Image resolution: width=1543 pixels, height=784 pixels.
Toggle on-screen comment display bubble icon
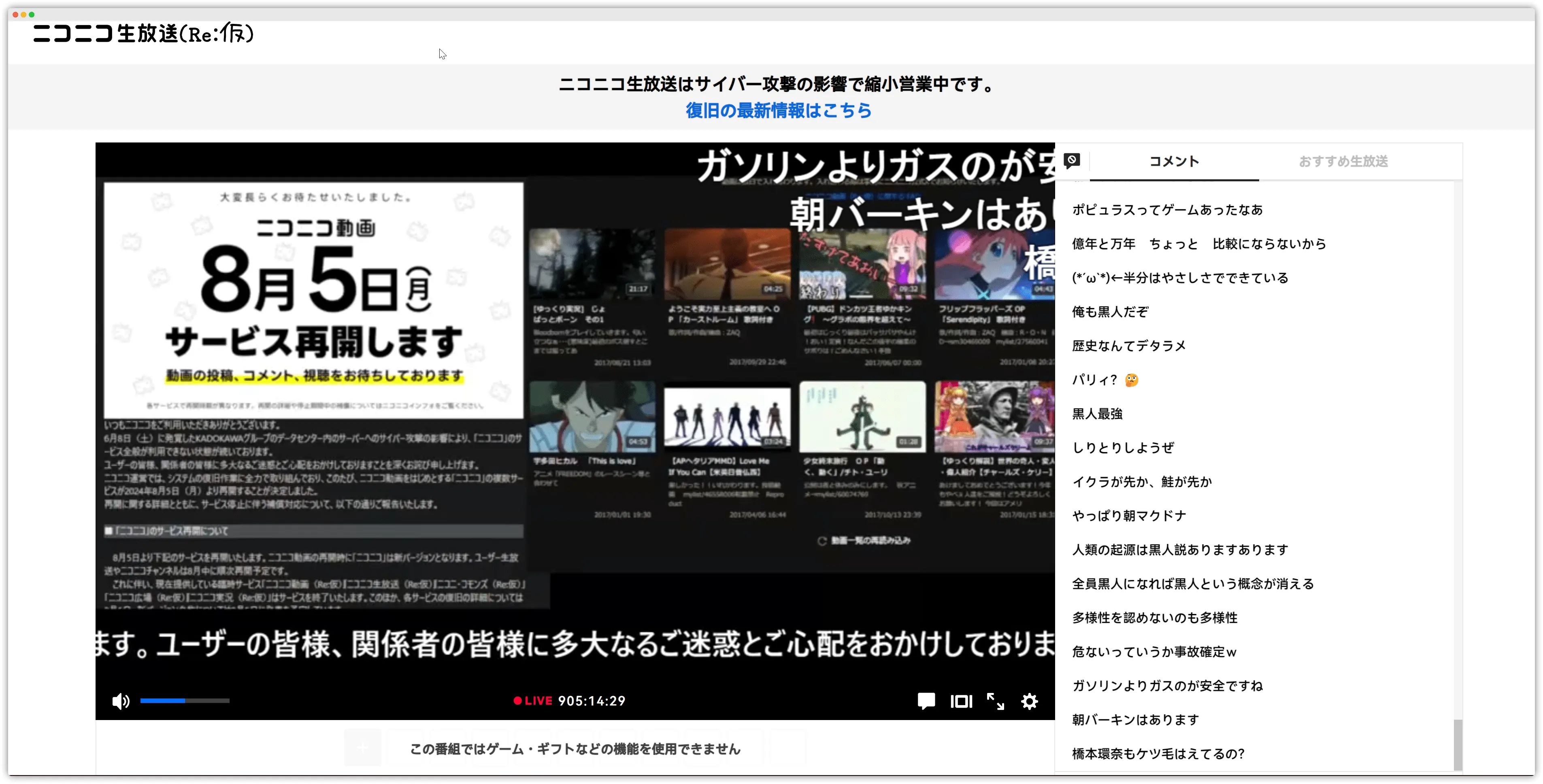click(x=926, y=701)
